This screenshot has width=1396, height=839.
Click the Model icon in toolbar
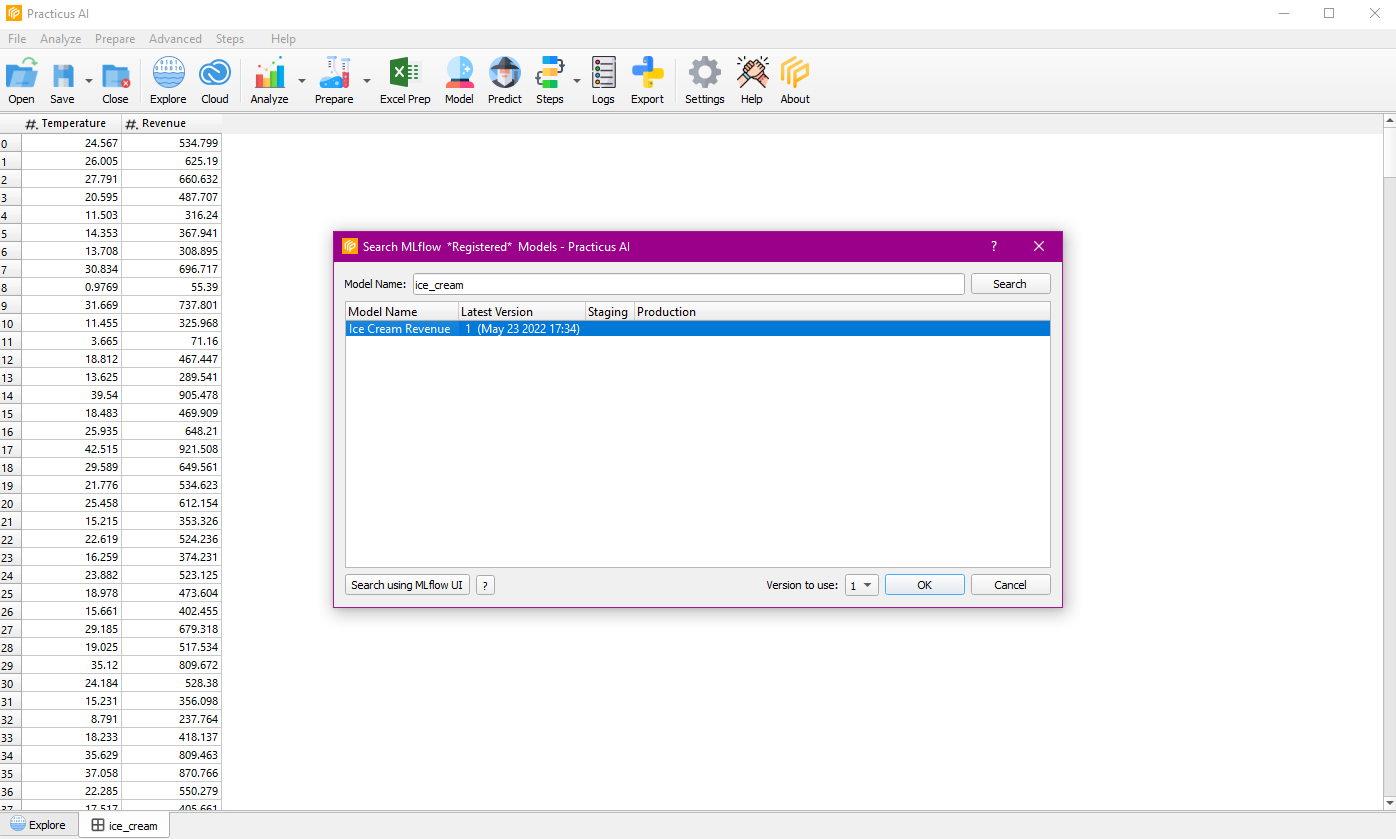point(459,80)
